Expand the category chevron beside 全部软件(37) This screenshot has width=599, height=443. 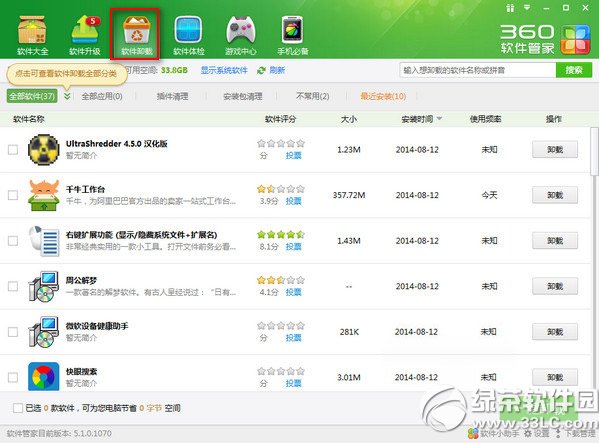pyautogui.click(x=67, y=96)
